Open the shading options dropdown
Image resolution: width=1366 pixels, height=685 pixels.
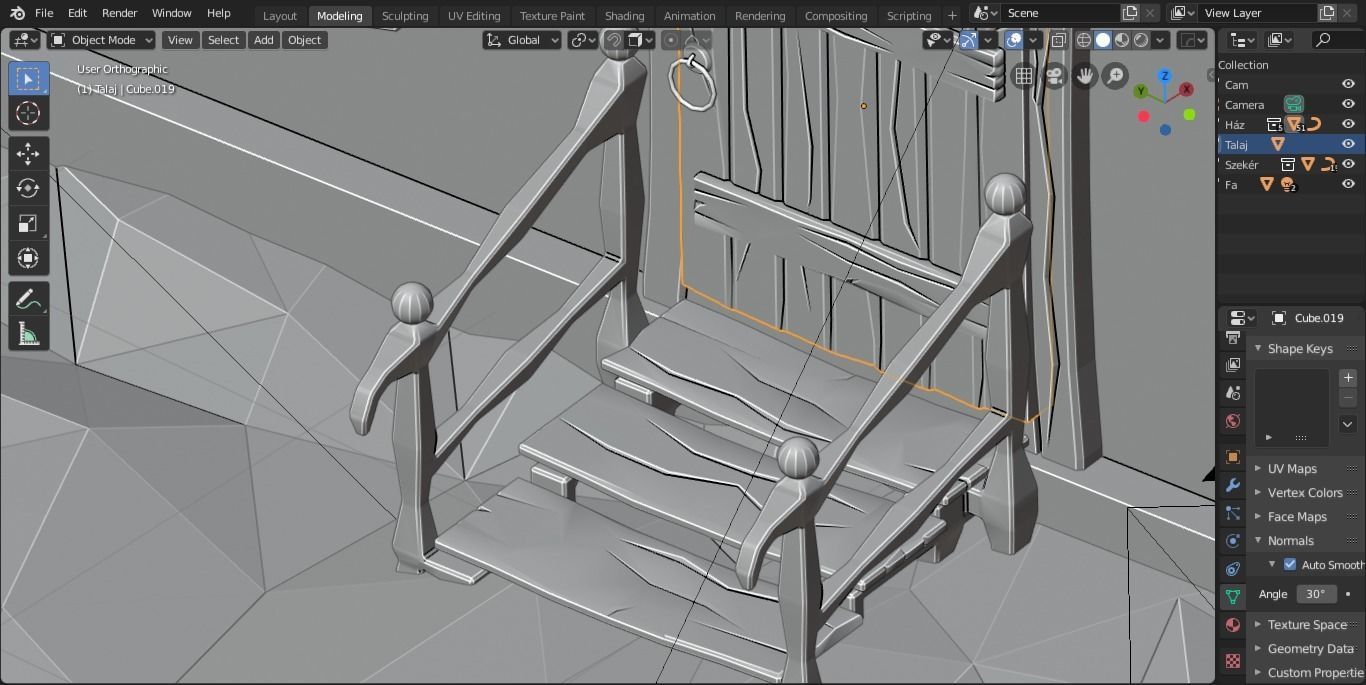click(x=1161, y=40)
